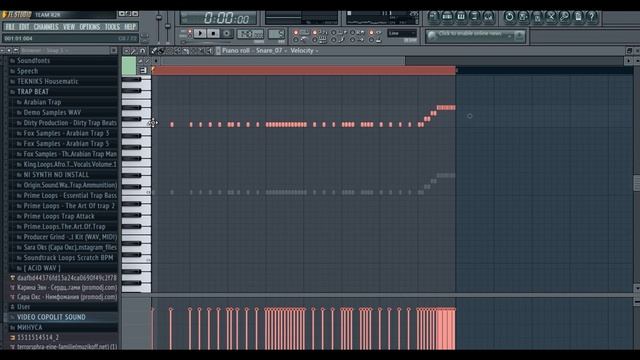
Task: Open the Velocity event dropdown
Action: tap(304, 51)
